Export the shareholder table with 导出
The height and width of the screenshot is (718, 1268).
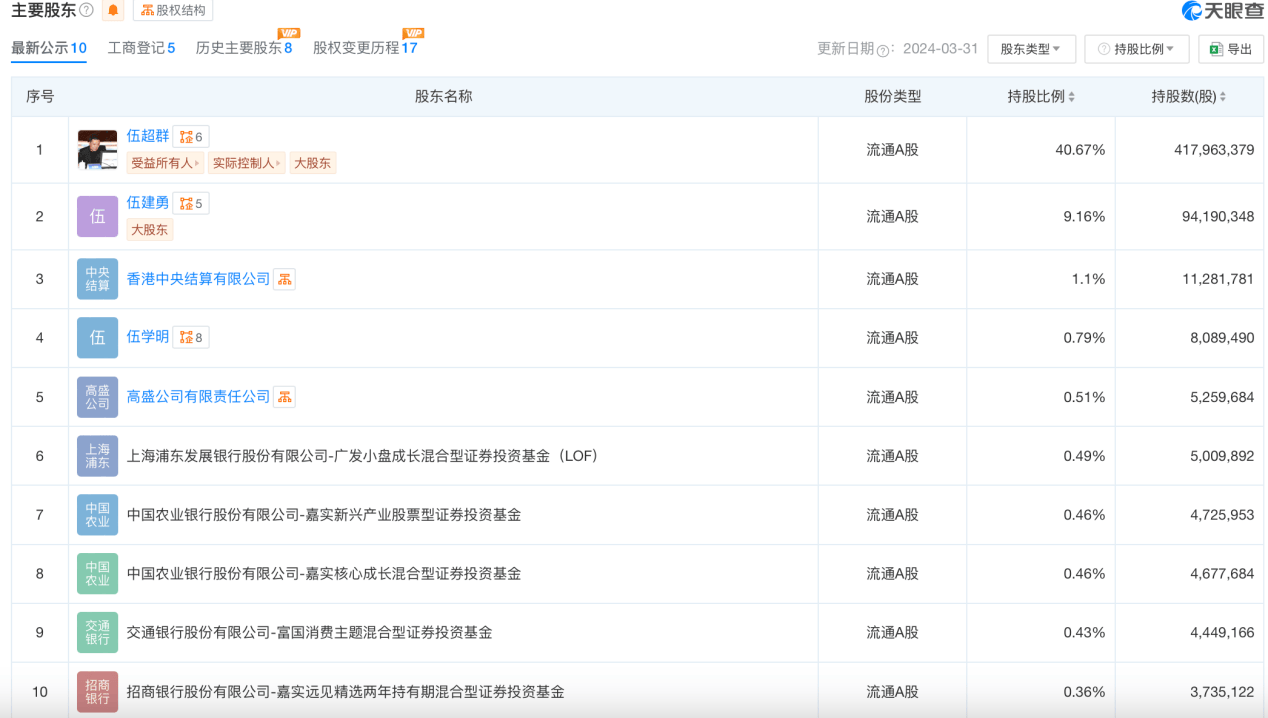click(x=1231, y=49)
